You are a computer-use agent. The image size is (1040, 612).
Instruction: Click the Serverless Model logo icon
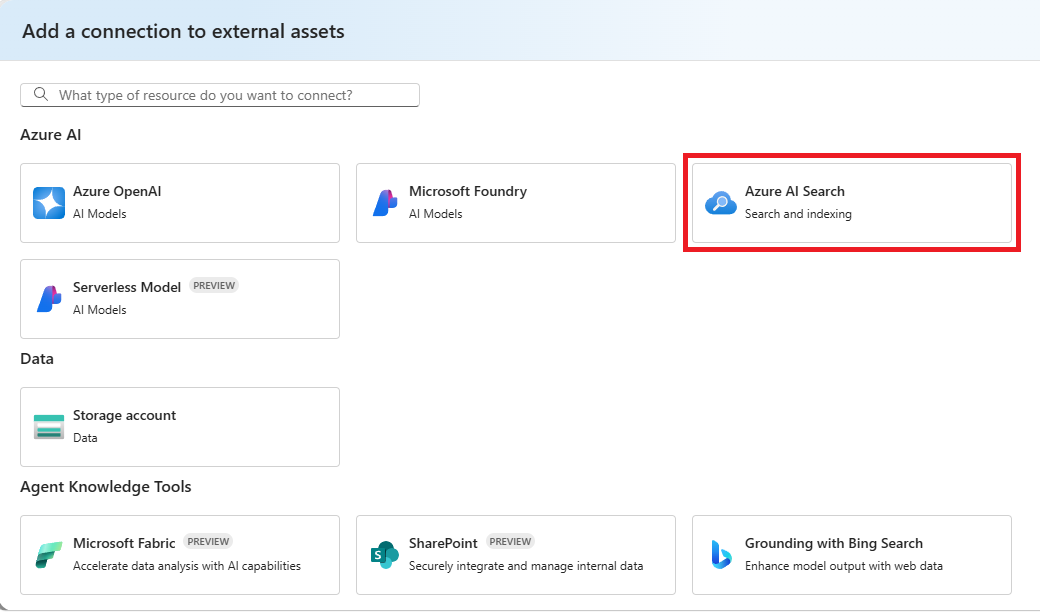(x=49, y=299)
